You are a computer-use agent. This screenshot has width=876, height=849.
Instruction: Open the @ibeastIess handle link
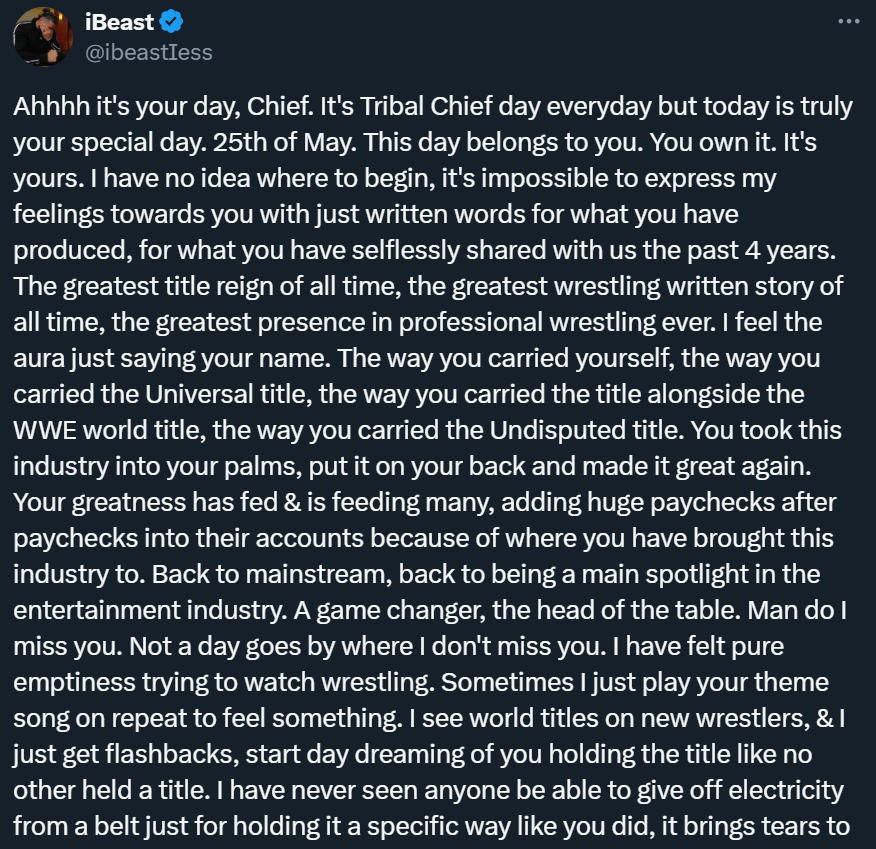[x=149, y=53]
